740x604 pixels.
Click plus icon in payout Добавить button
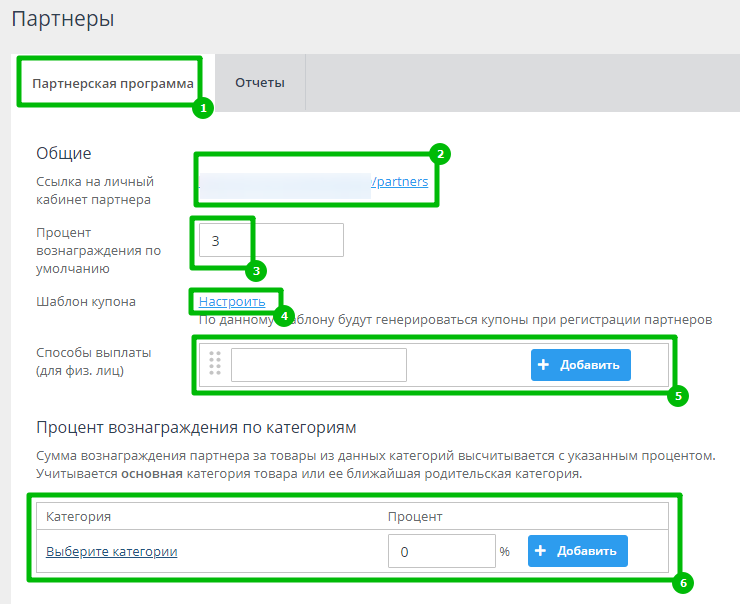pos(544,365)
